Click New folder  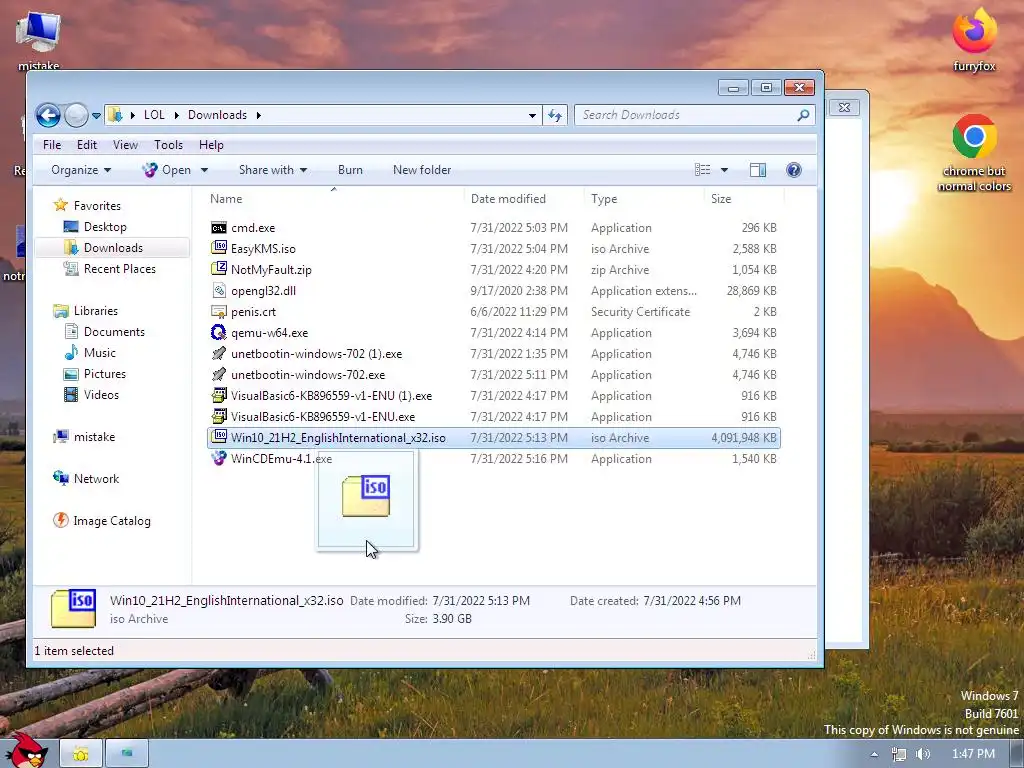[x=422, y=170]
